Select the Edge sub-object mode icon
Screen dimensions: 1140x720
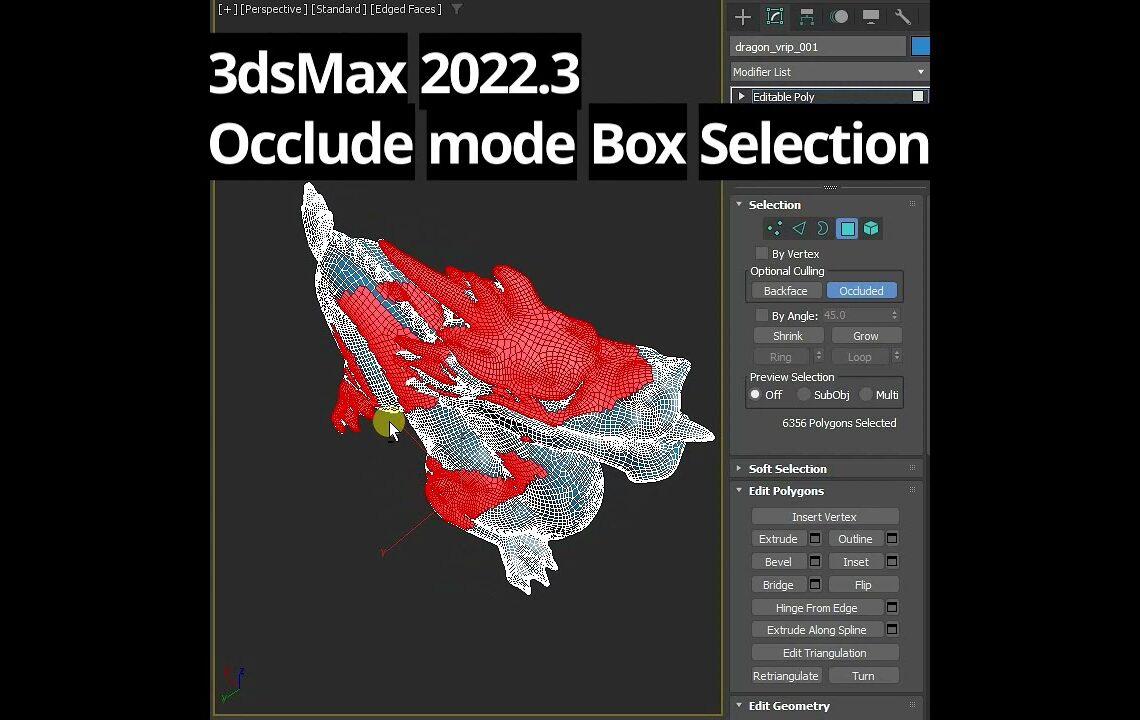click(798, 228)
